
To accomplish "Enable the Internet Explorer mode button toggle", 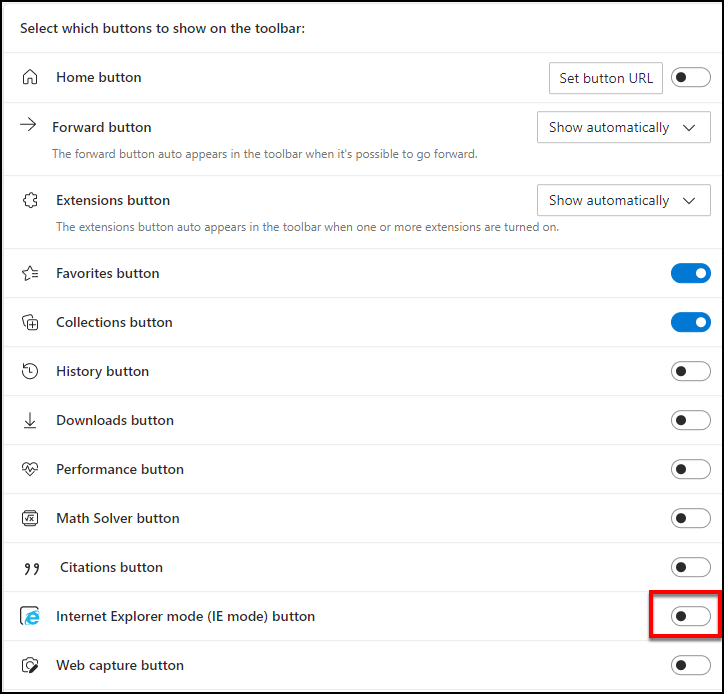I will (x=690, y=616).
